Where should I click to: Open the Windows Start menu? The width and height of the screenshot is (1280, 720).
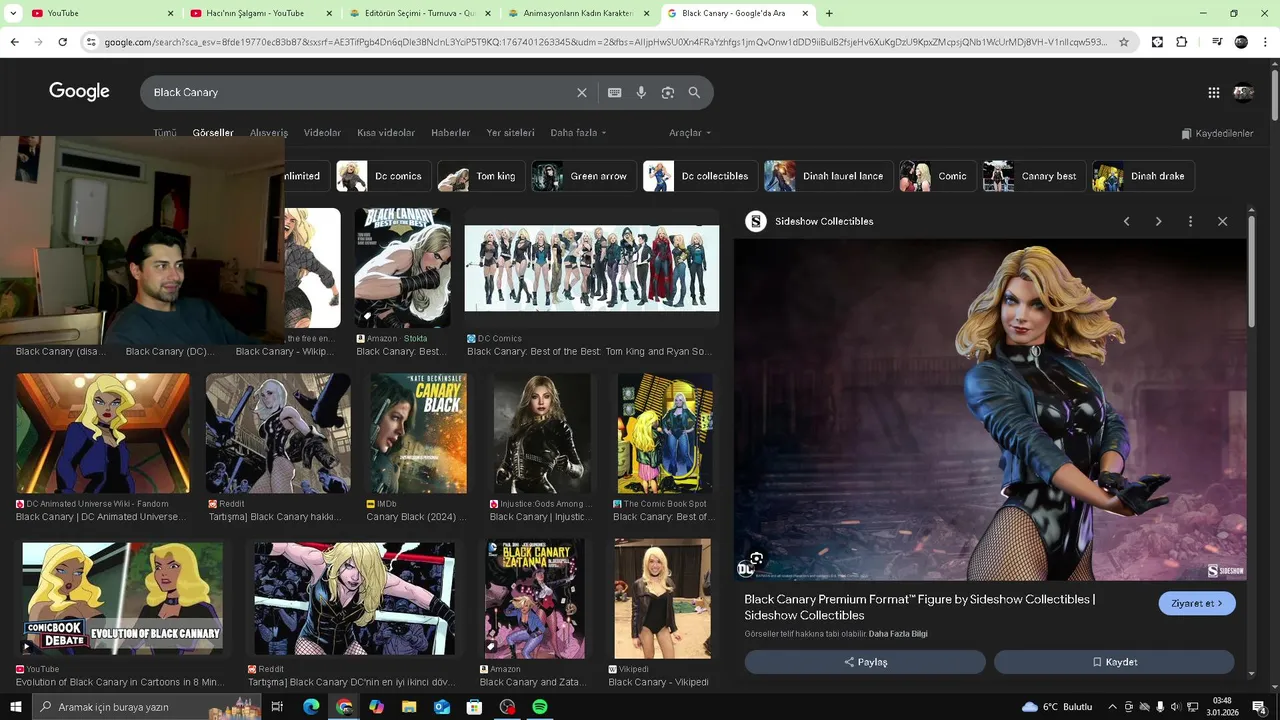coord(16,707)
